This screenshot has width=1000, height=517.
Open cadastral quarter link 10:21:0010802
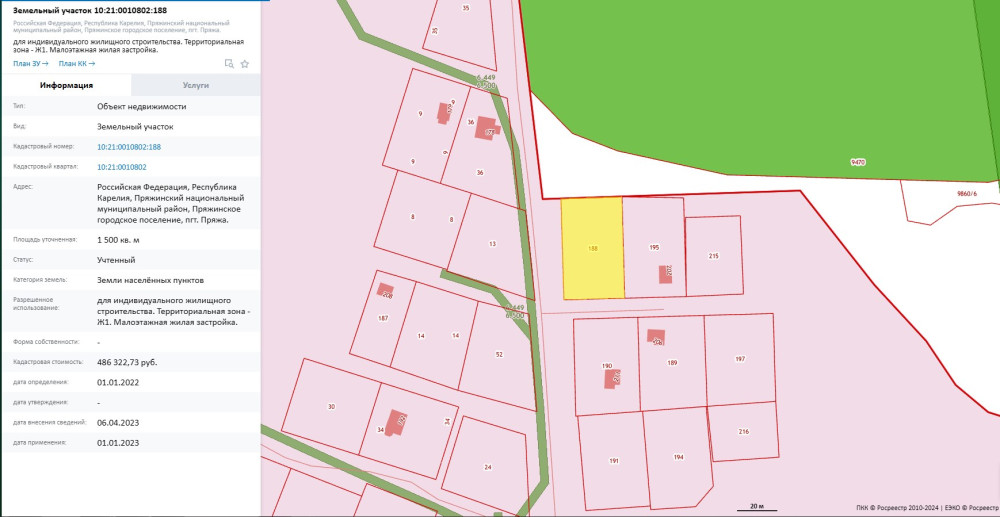121,167
